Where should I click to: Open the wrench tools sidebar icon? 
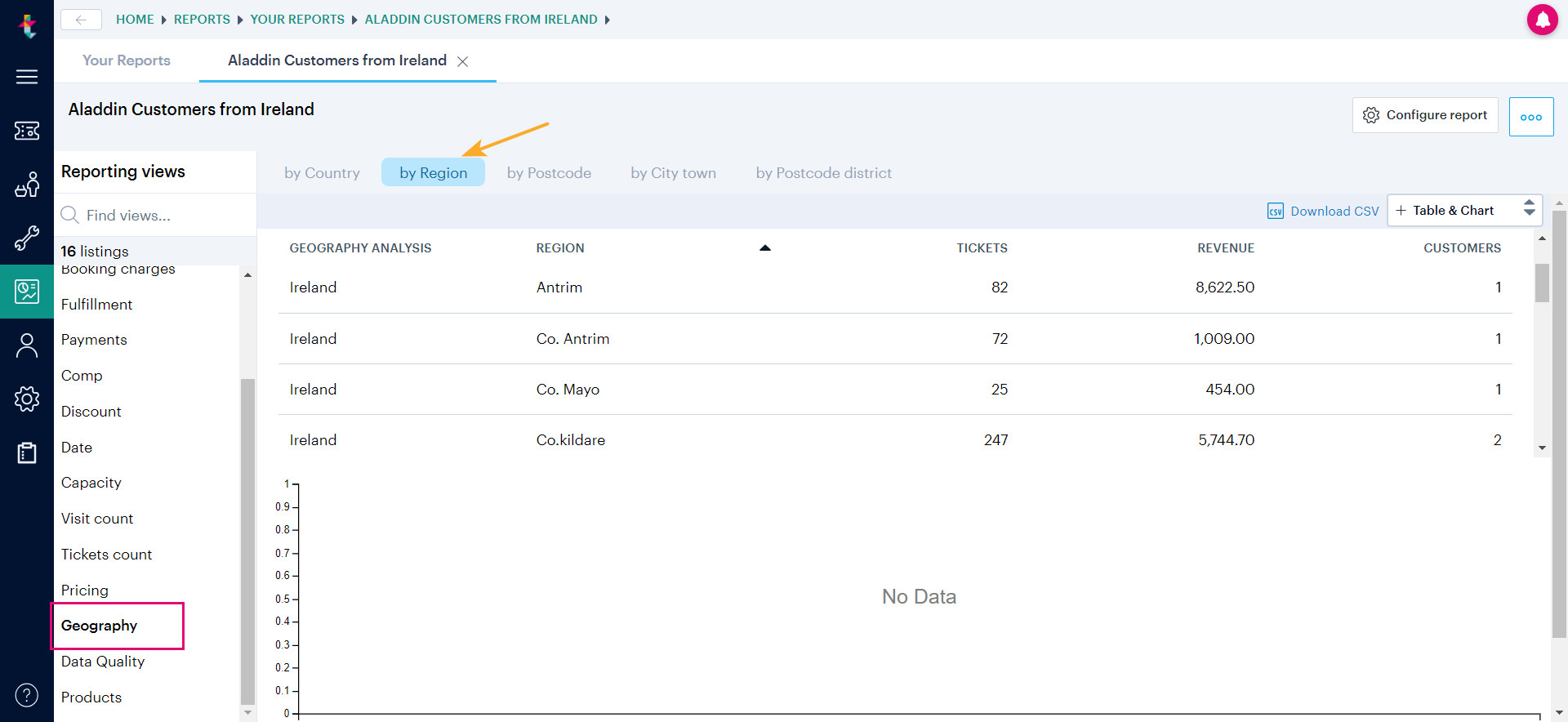[x=27, y=238]
